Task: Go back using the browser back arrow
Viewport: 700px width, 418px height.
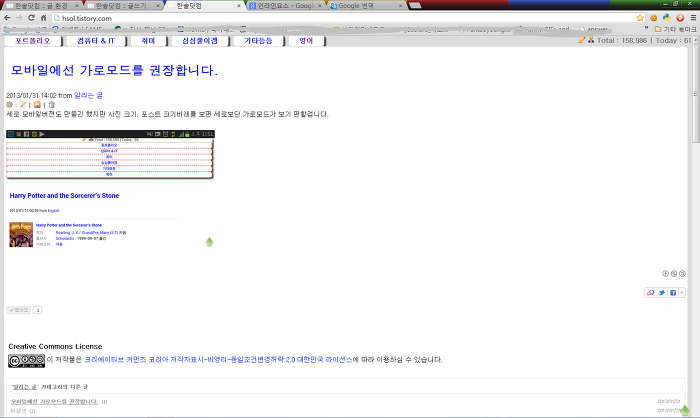Action: pyautogui.click(x=7, y=17)
